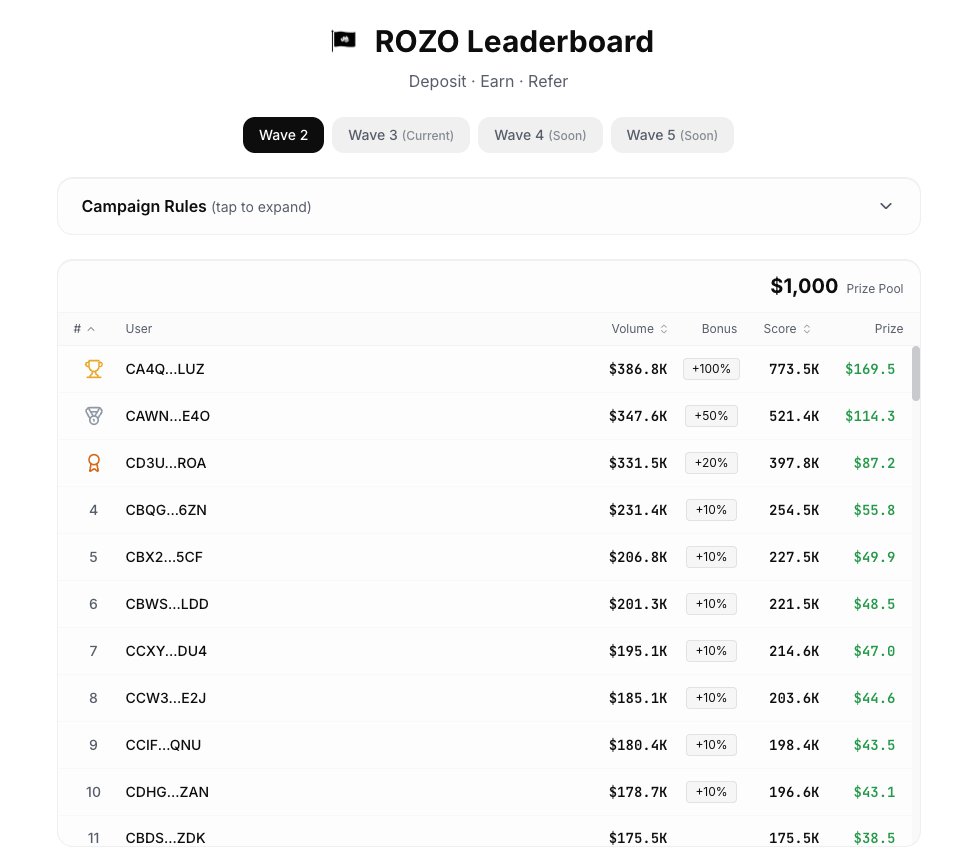Viewport: 979px width, 864px height.
Task: Click the +10% badge in CCIF...QNU row
Action: click(711, 745)
